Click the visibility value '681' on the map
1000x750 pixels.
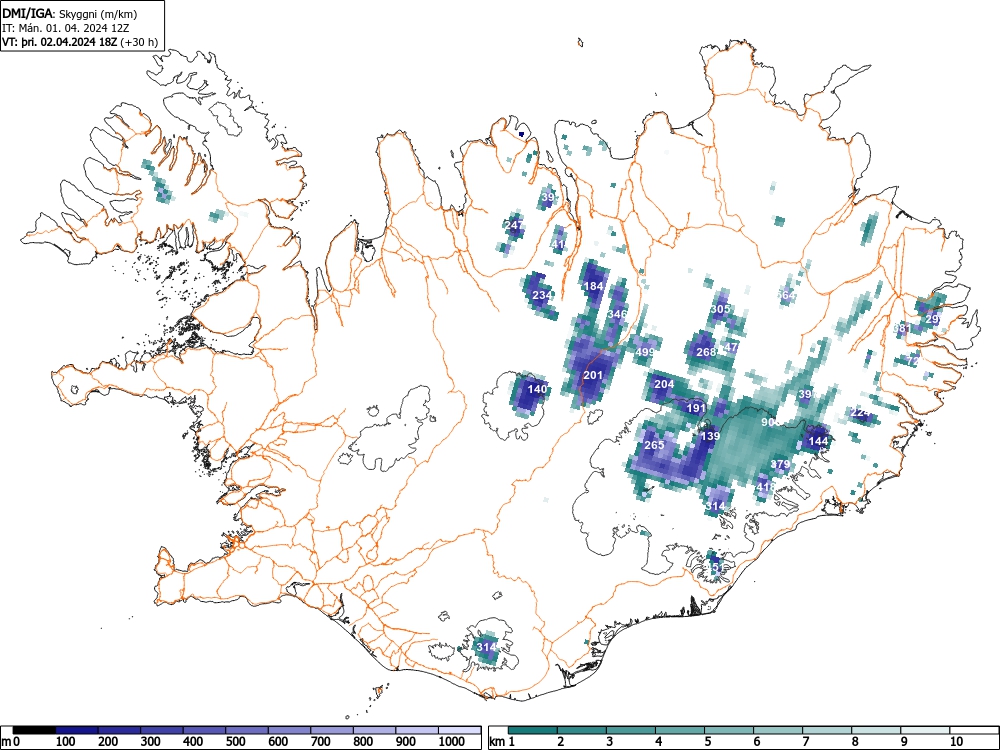[902, 328]
